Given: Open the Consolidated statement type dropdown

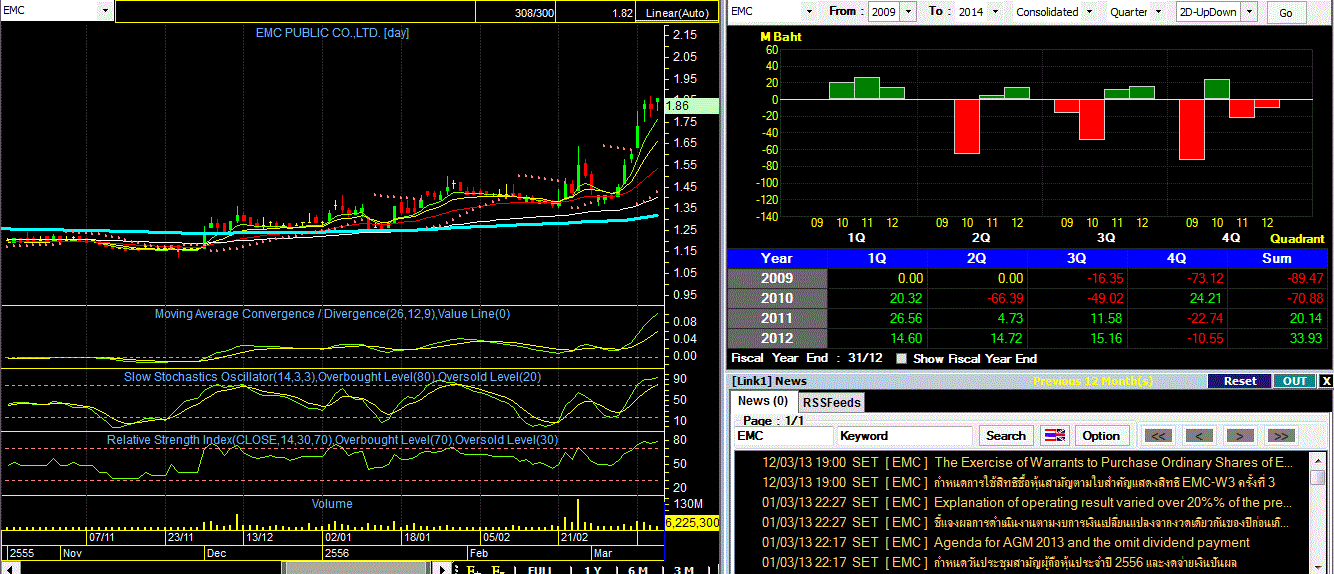Looking at the screenshot, I should click(1089, 12).
